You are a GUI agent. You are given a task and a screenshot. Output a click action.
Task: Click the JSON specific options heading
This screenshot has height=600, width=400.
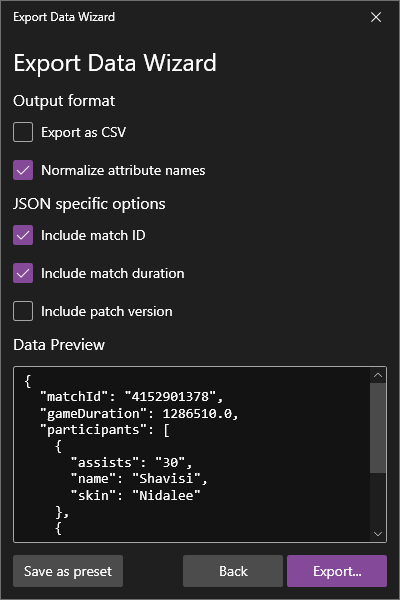(x=89, y=204)
